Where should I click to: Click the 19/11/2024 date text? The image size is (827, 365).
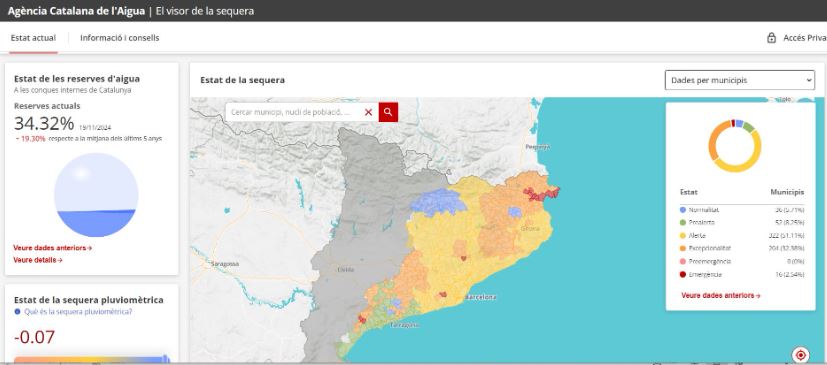click(95, 128)
